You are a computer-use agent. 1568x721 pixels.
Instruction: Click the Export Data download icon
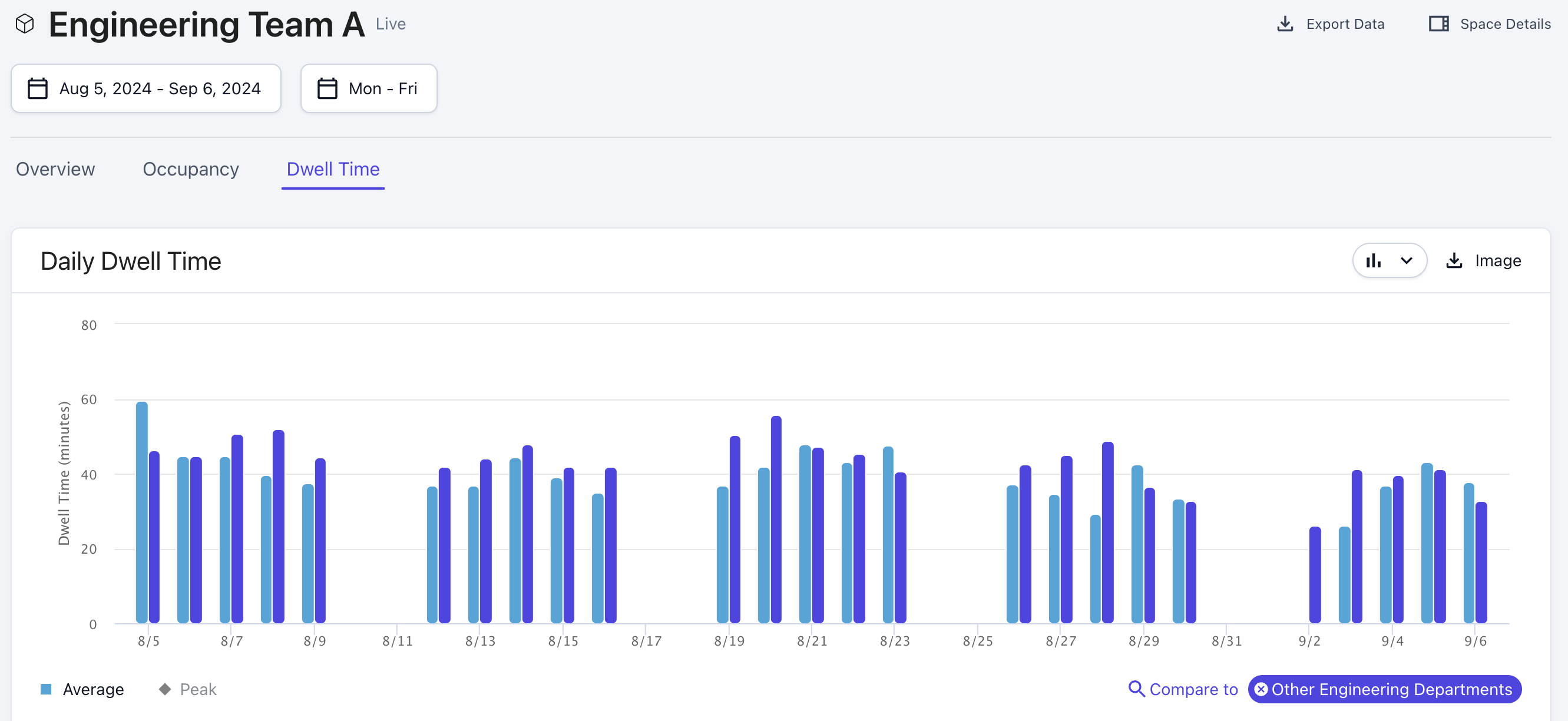click(x=1285, y=24)
